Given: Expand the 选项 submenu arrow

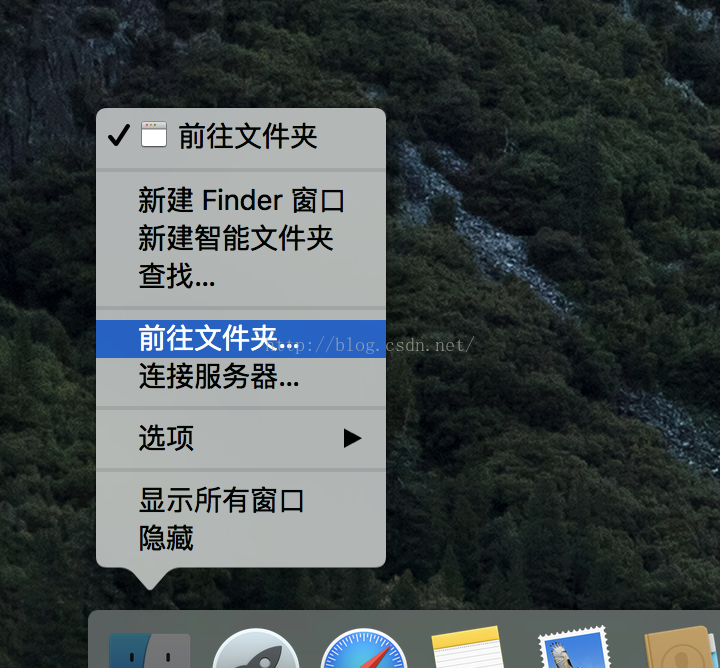Looking at the screenshot, I should (352, 438).
